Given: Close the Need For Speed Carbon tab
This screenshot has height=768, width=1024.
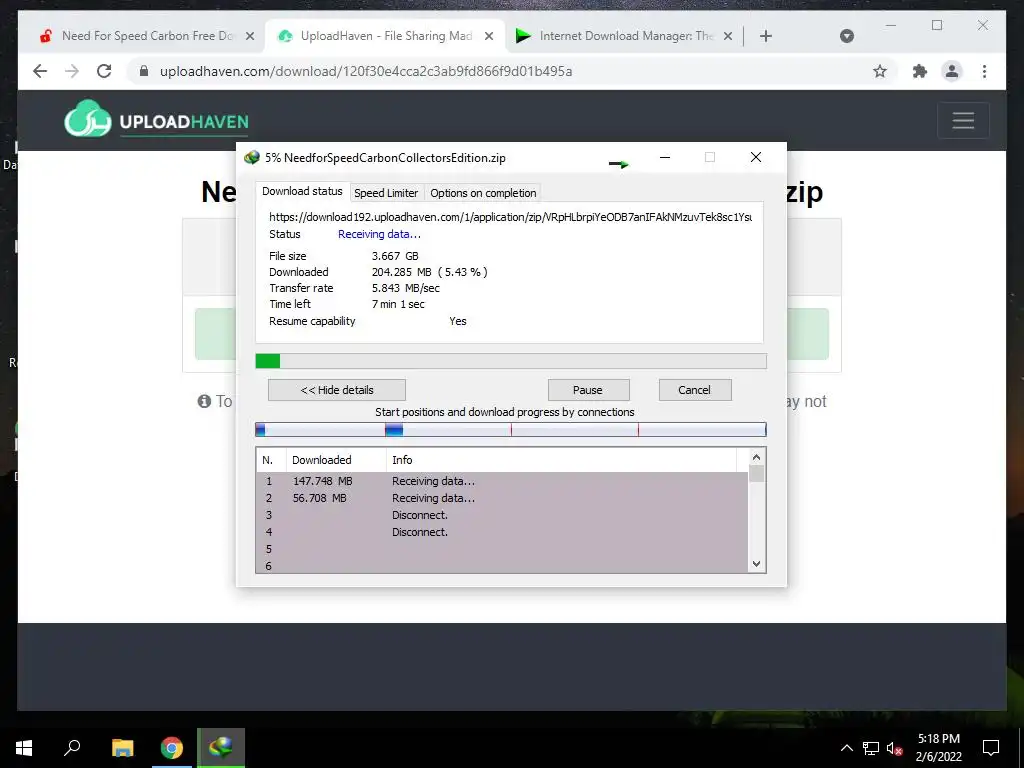Looking at the screenshot, I should click(x=249, y=36).
